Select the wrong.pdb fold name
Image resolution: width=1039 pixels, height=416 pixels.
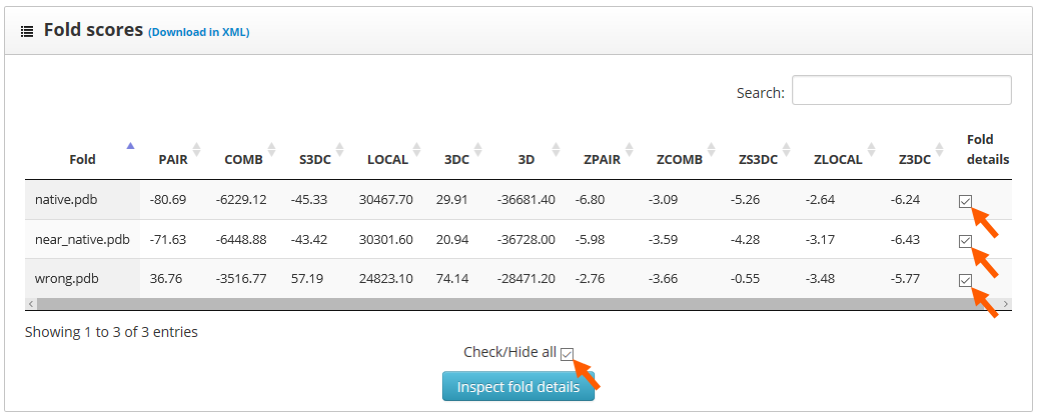click(66, 278)
